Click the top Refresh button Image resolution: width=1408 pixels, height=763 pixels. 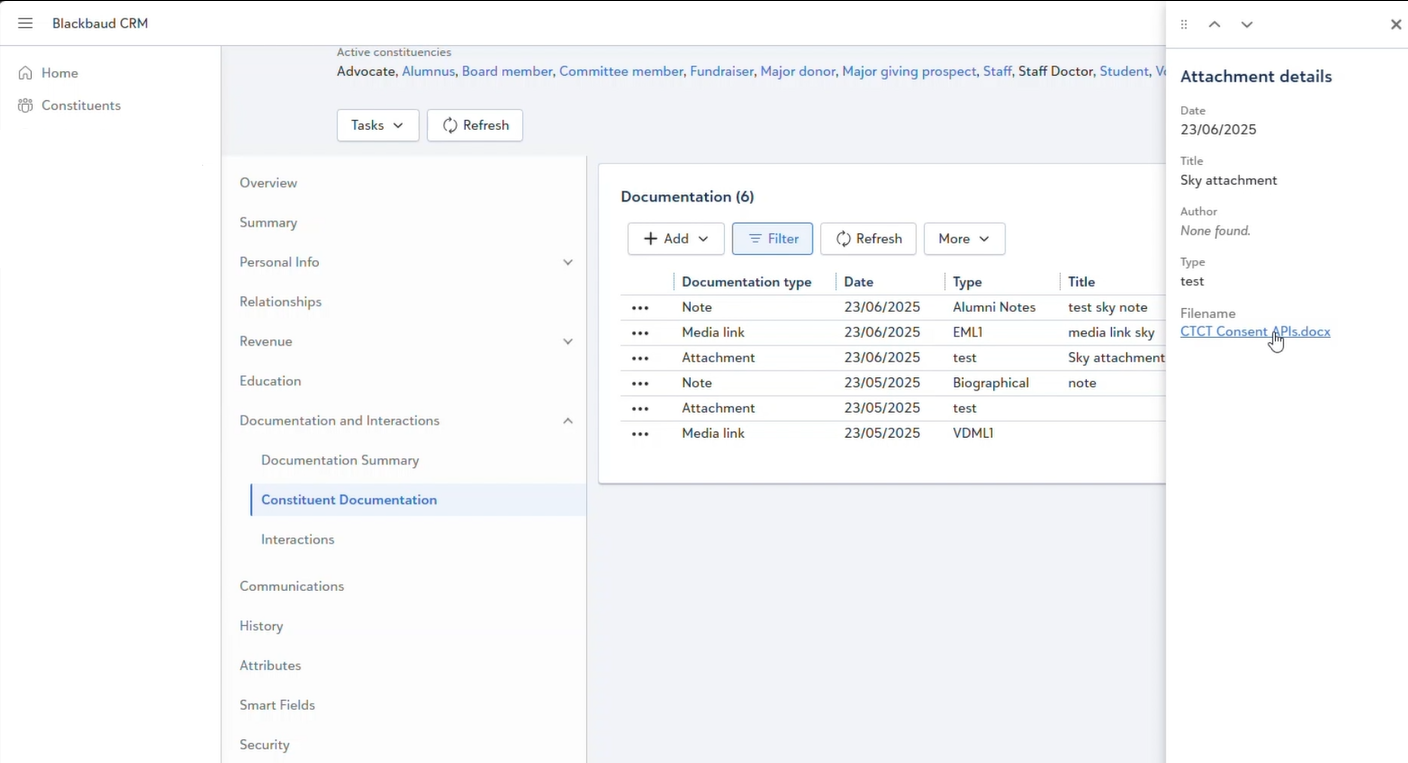click(475, 125)
